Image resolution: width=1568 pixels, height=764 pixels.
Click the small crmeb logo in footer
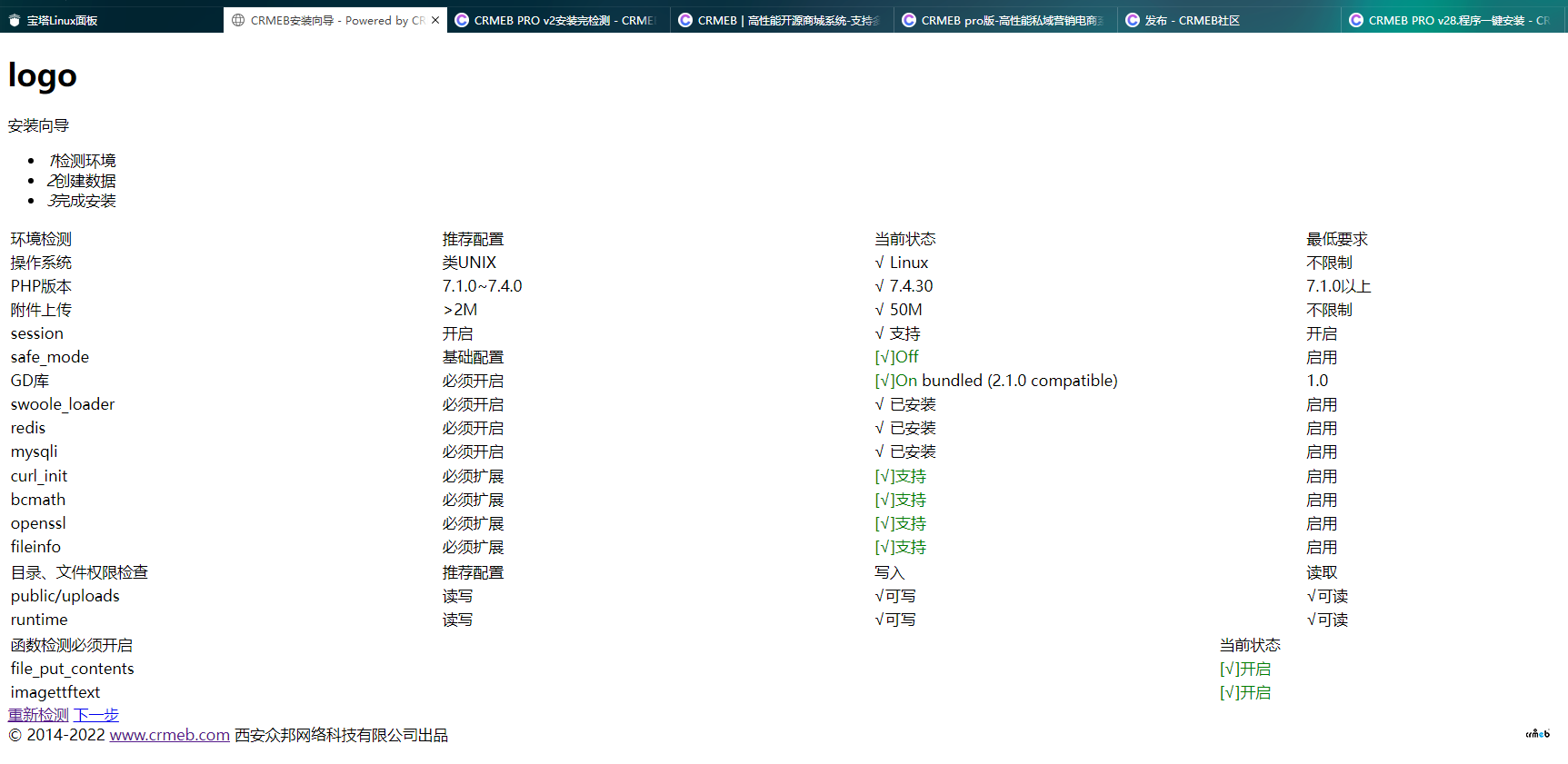tap(1538, 734)
